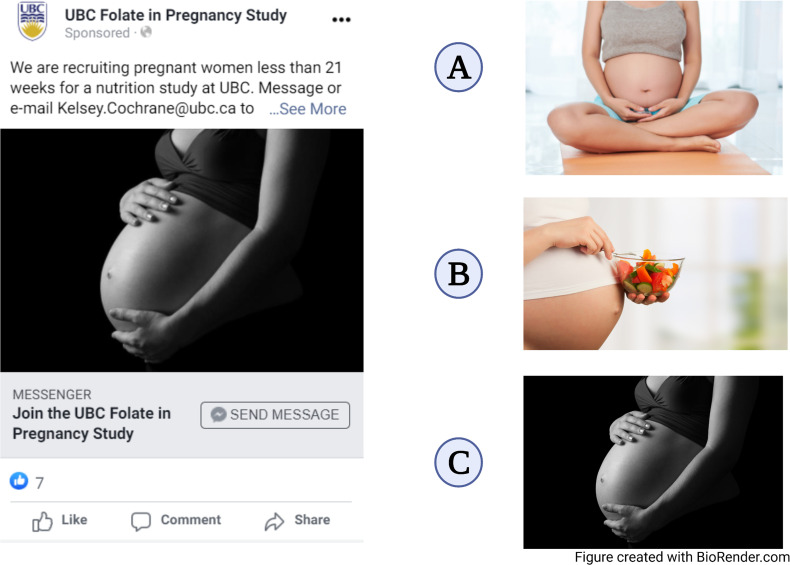Click the thumbs-up outline icon
Screen dimensions: 790x565
[x=42, y=522]
